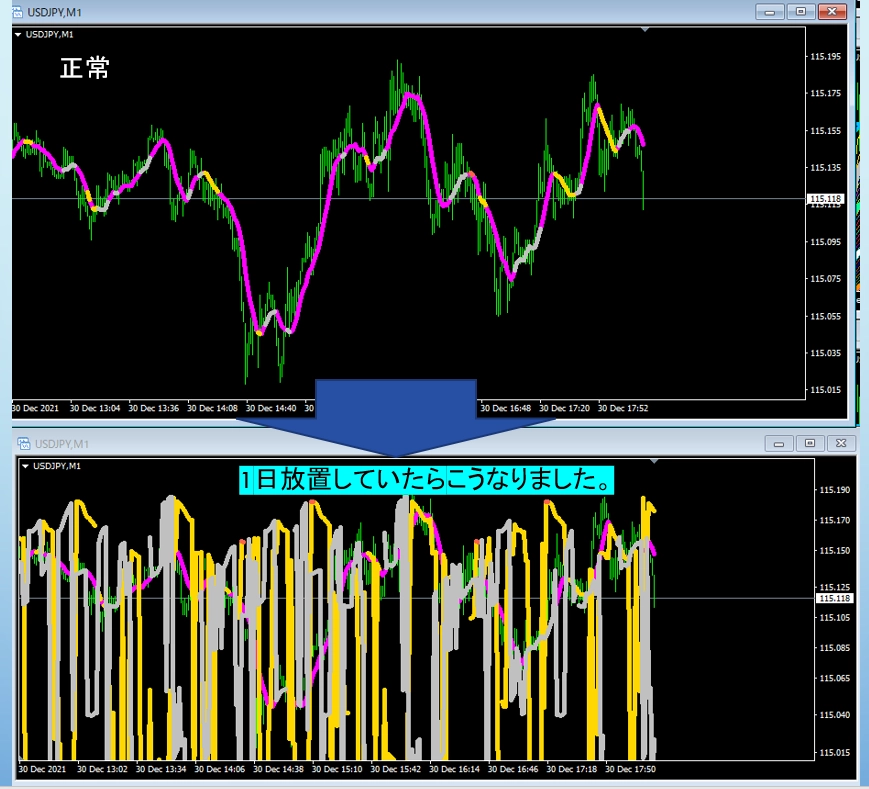The image size is (869, 789).
Task: Maximize the bottom USDJPY,M1 chart window
Action: pyautogui.click(x=810, y=443)
